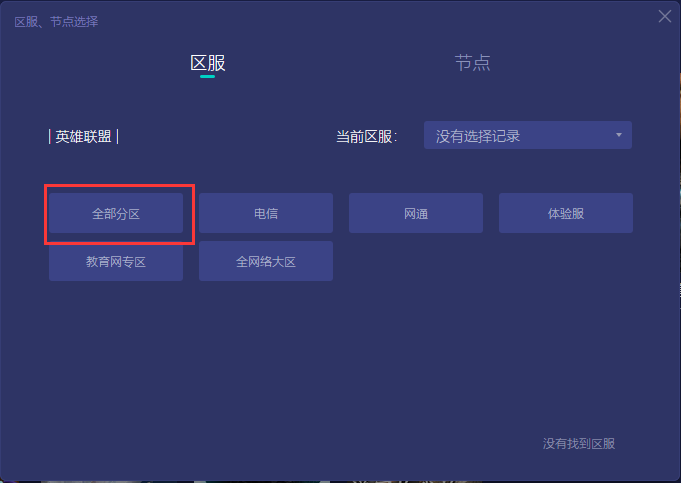Click the vertical bar right of 英雄联盟
The height and width of the screenshot is (483, 681).
(x=118, y=137)
